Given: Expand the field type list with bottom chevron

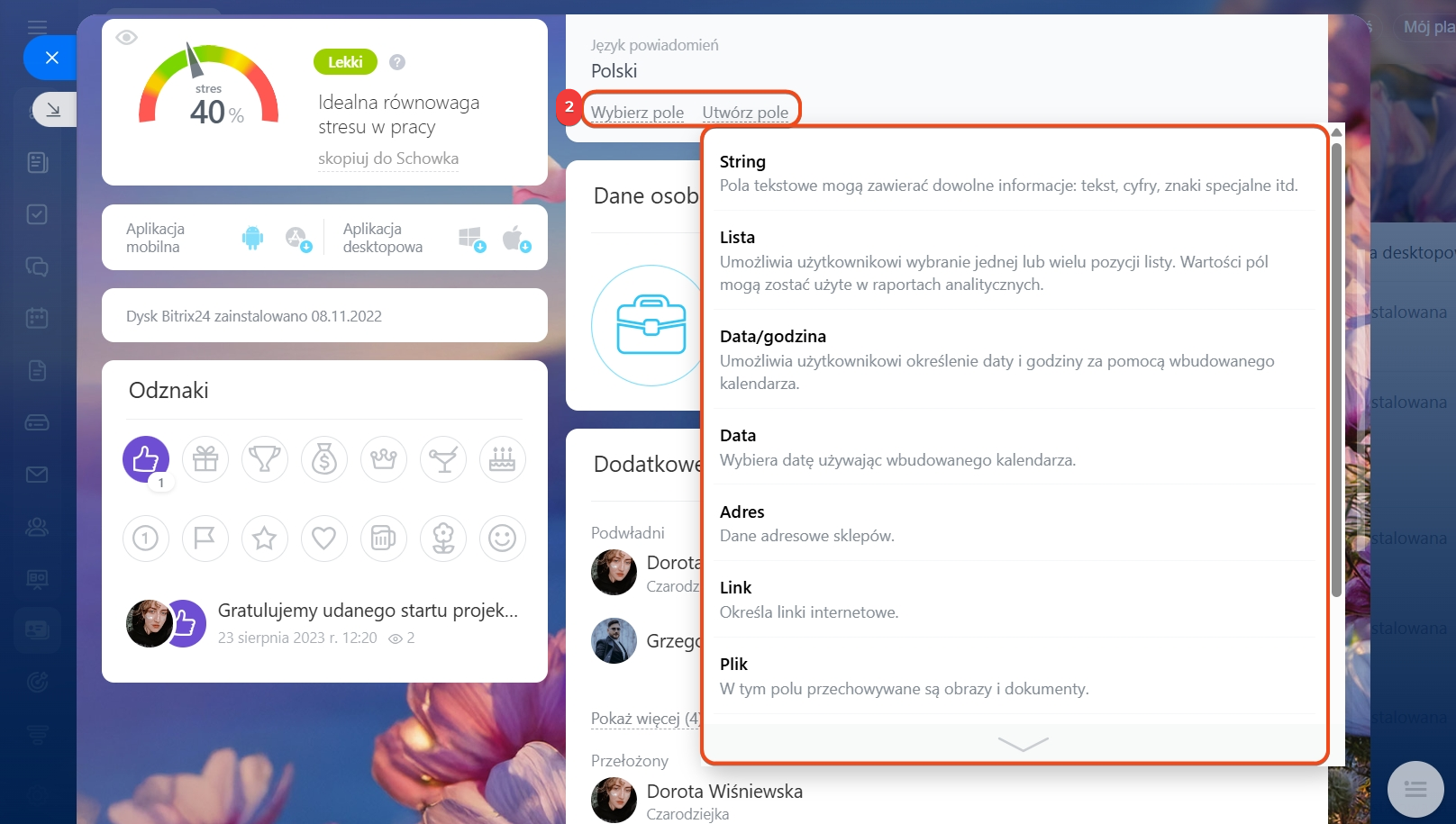Looking at the screenshot, I should (1024, 744).
